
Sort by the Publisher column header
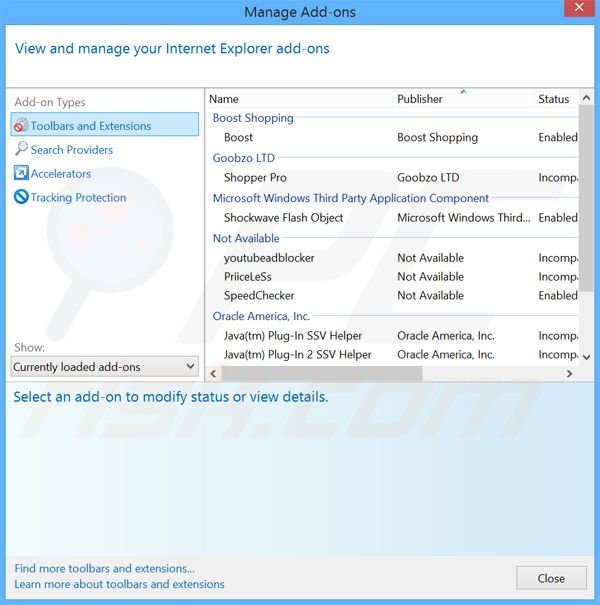tap(420, 99)
